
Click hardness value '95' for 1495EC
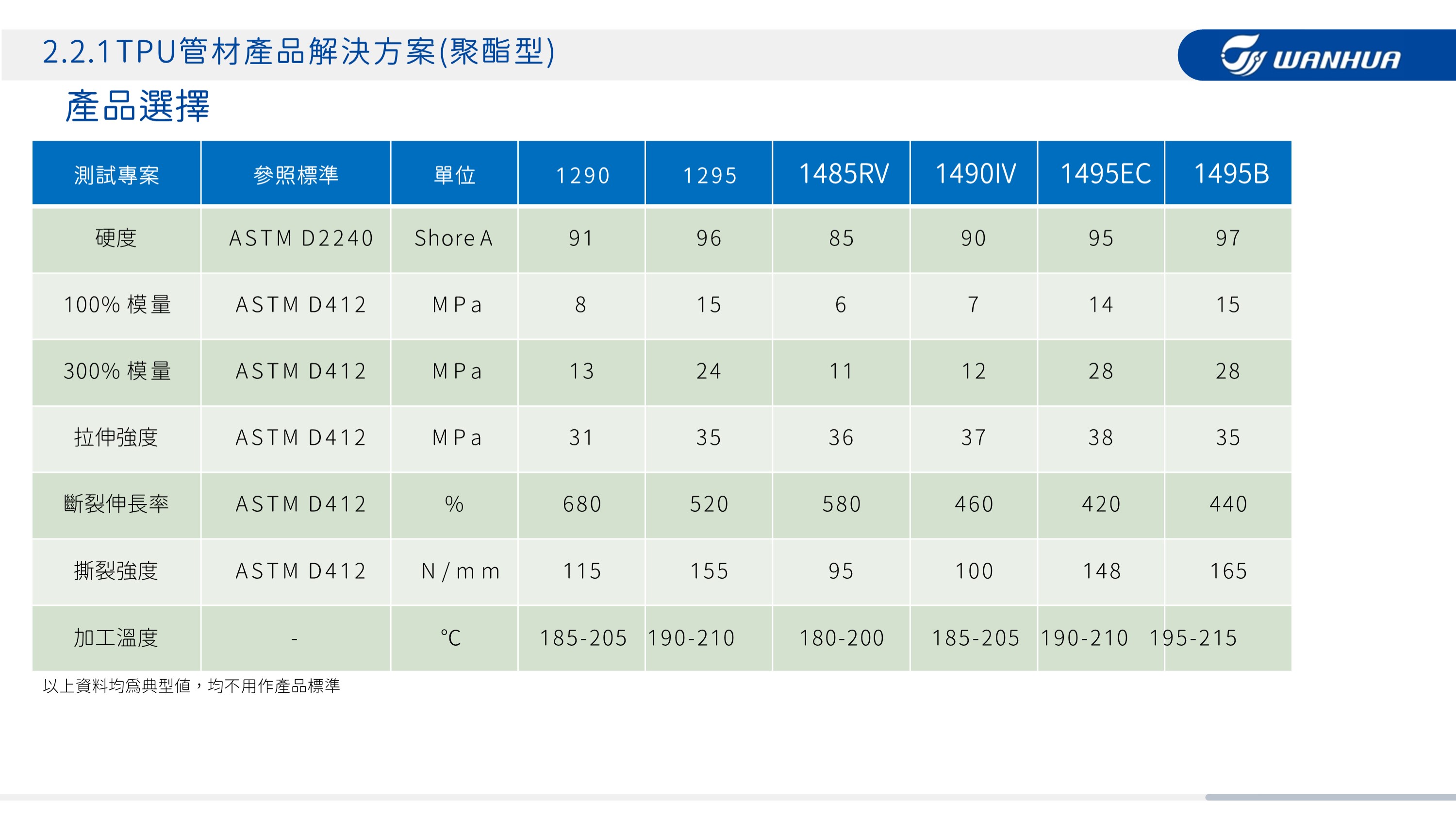(1101, 238)
